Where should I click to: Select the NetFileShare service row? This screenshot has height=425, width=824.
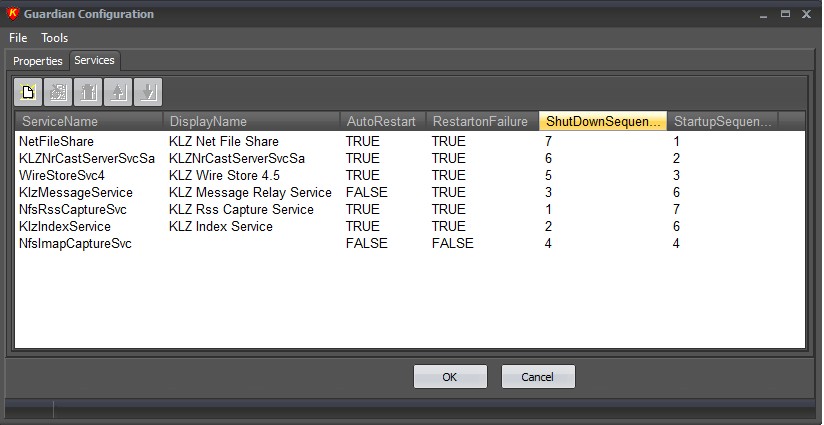tap(410, 141)
